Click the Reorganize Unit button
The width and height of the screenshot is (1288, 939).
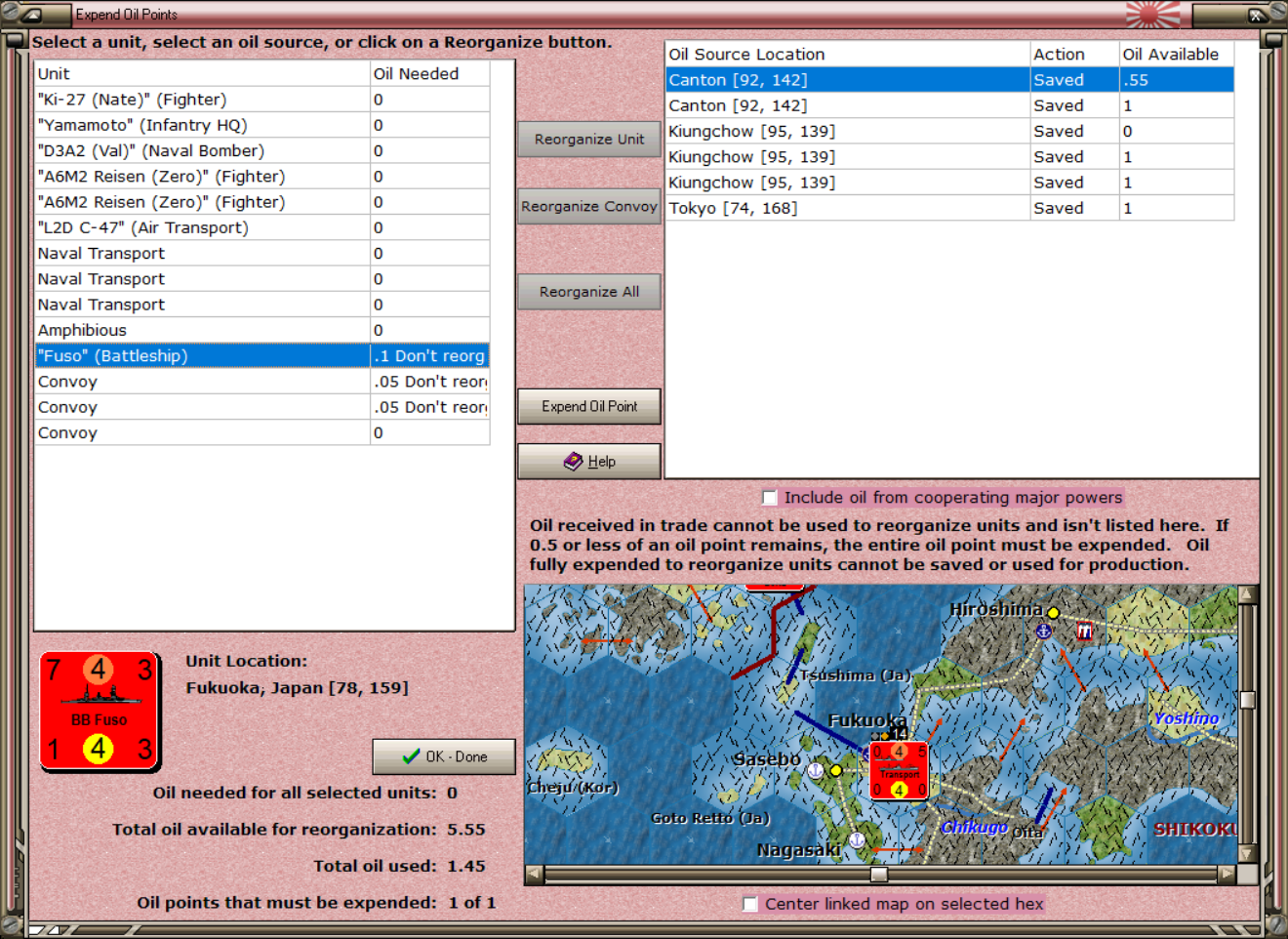(589, 140)
